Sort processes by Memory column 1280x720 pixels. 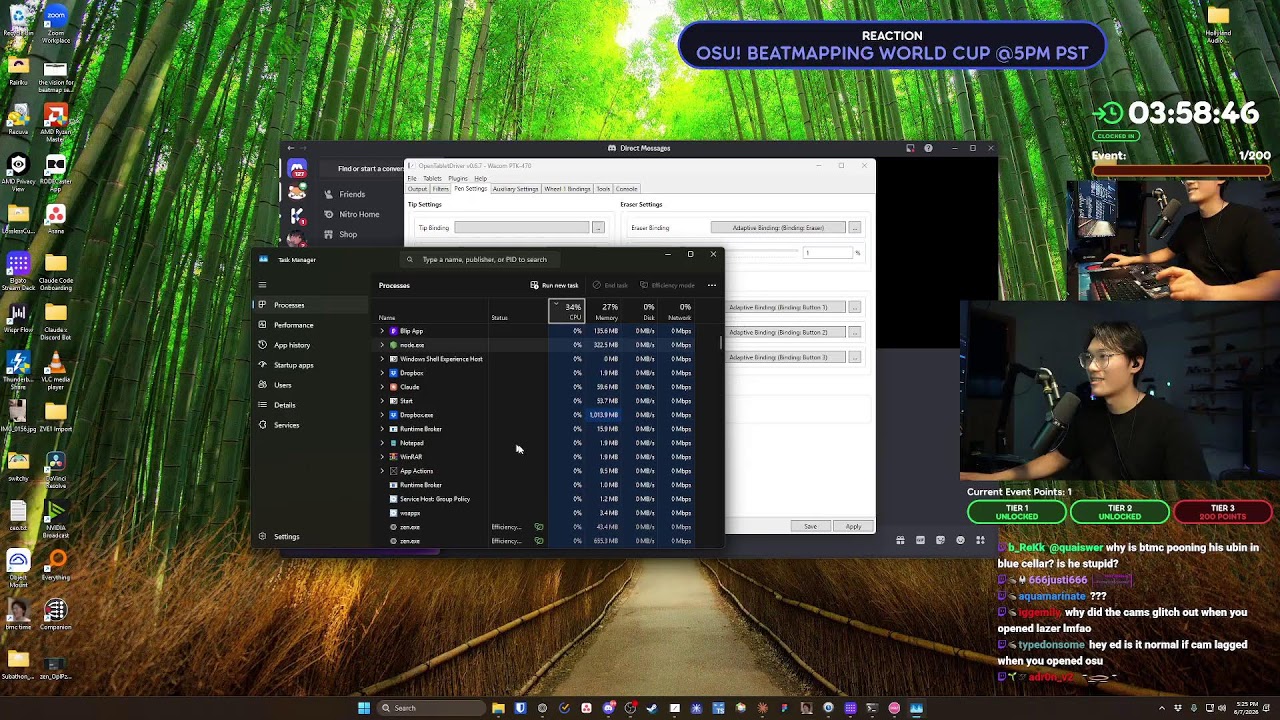tap(605, 312)
